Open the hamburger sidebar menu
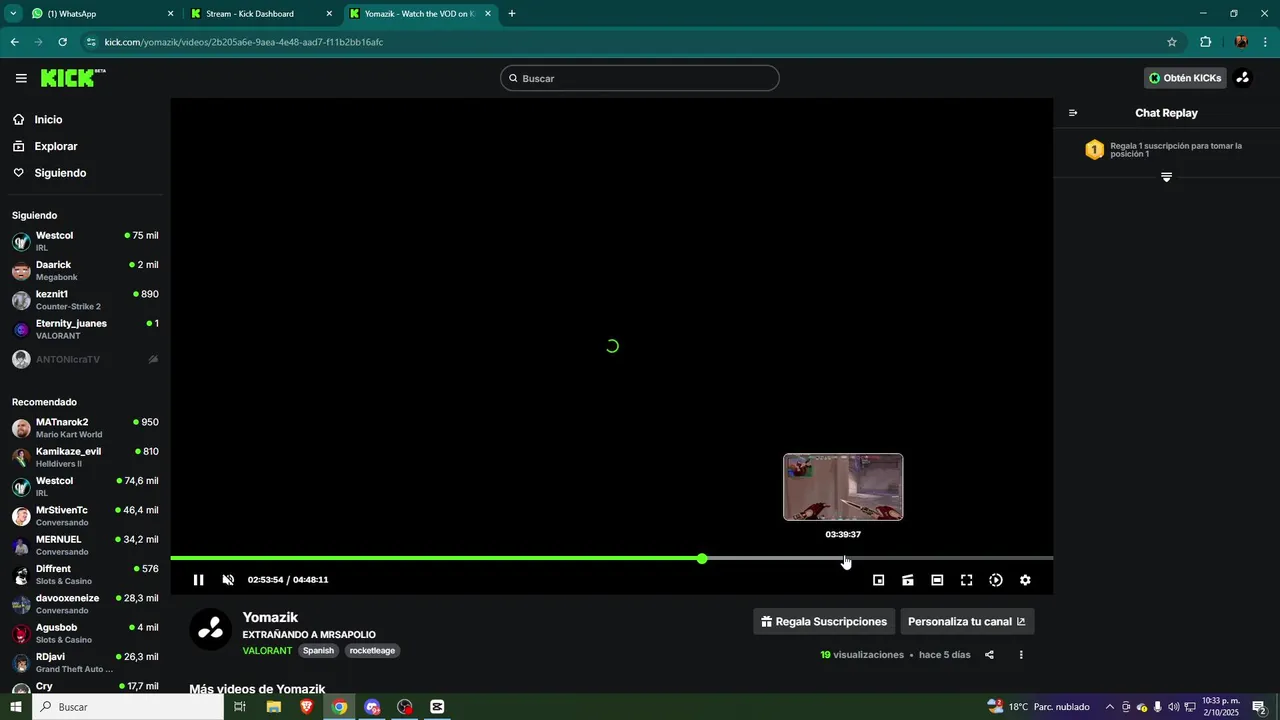Viewport: 1280px width, 720px height. tap(21, 78)
